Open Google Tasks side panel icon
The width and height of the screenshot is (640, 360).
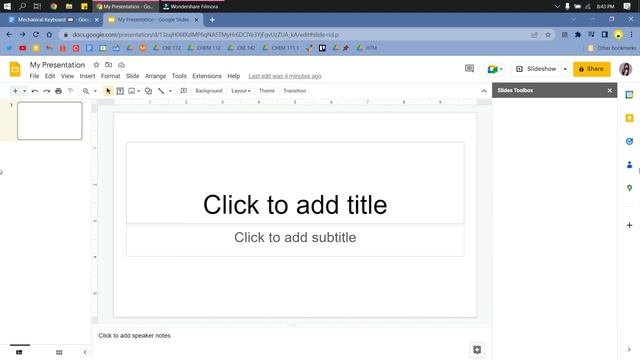(629, 141)
